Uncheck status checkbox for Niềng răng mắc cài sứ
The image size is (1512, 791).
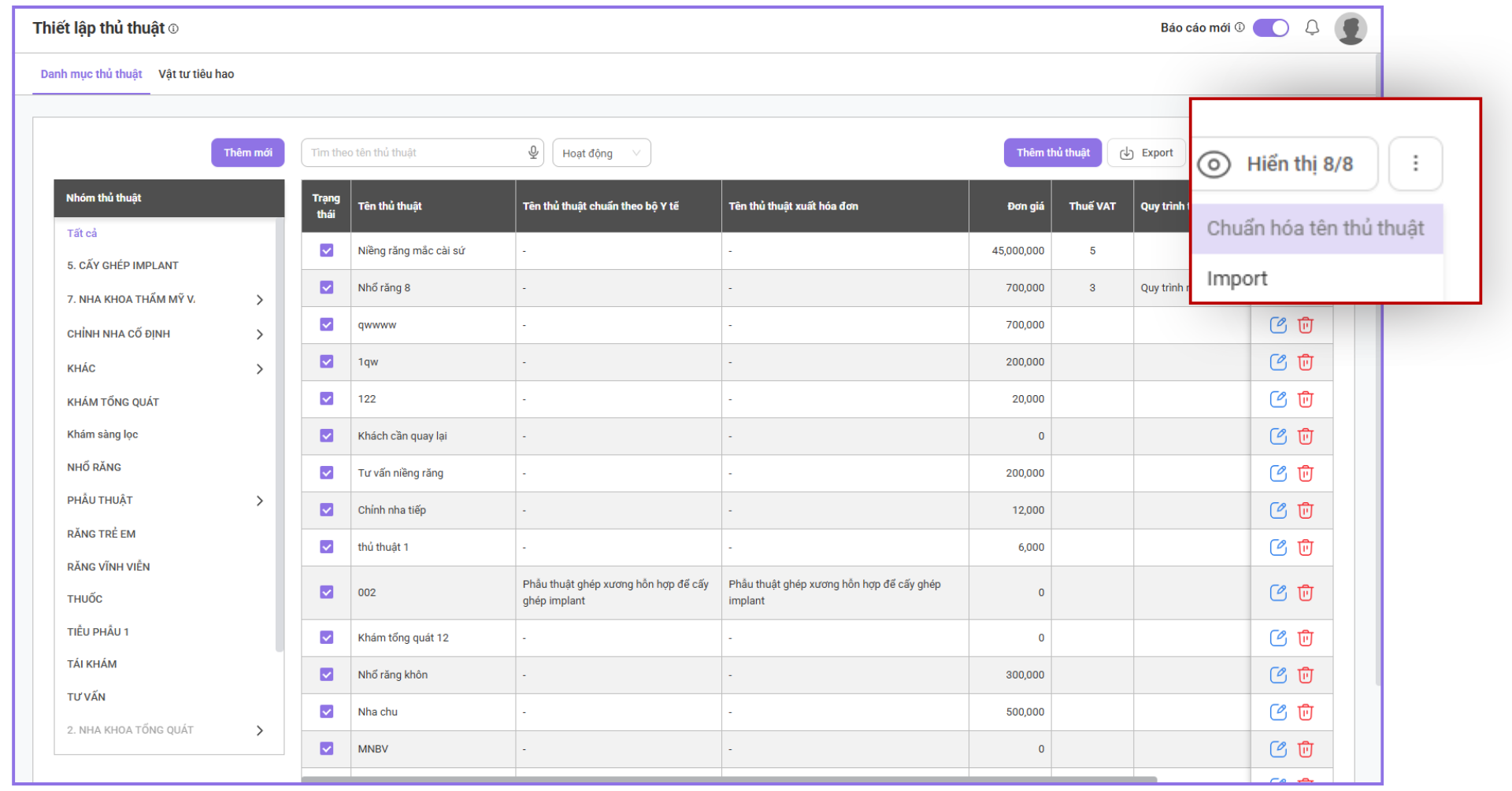[x=327, y=250]
